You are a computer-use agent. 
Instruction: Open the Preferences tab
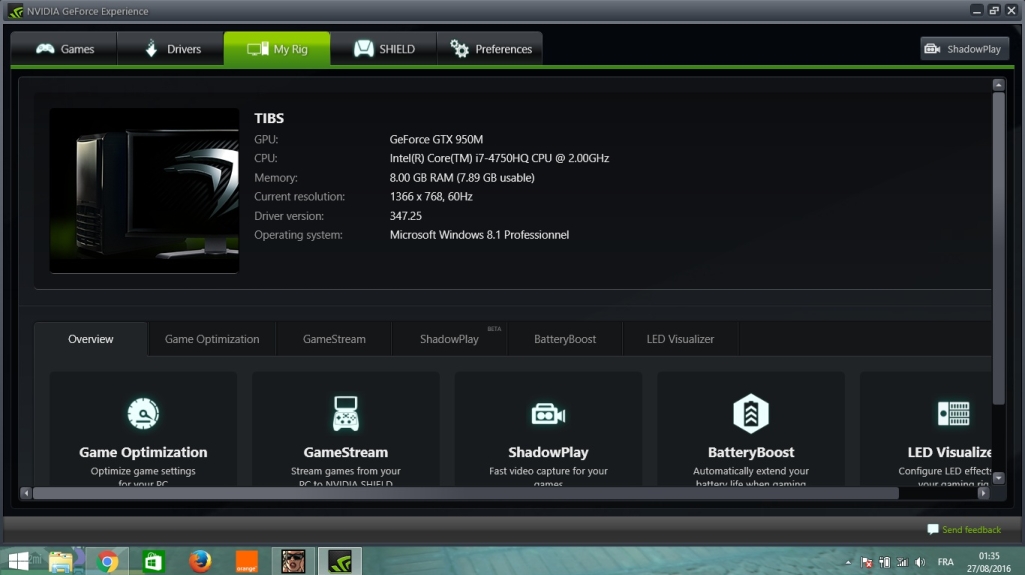491,49
